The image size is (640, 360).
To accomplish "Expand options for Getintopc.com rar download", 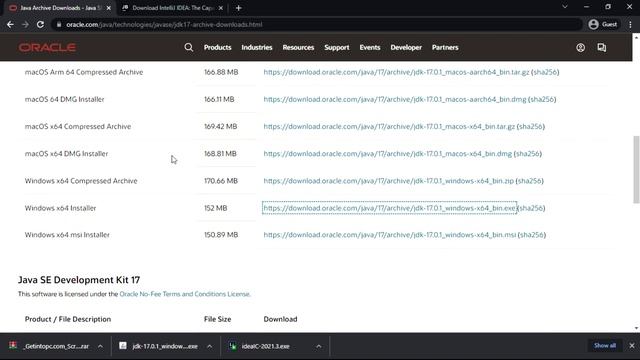I will [x=100, y=346].
